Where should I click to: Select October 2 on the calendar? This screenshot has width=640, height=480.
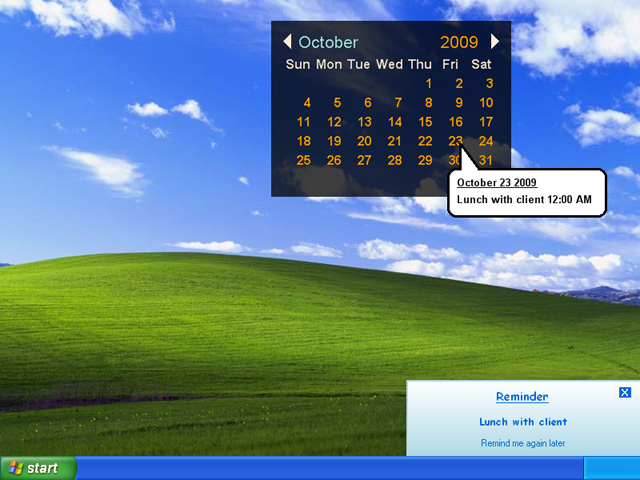(x=459, y=84)
